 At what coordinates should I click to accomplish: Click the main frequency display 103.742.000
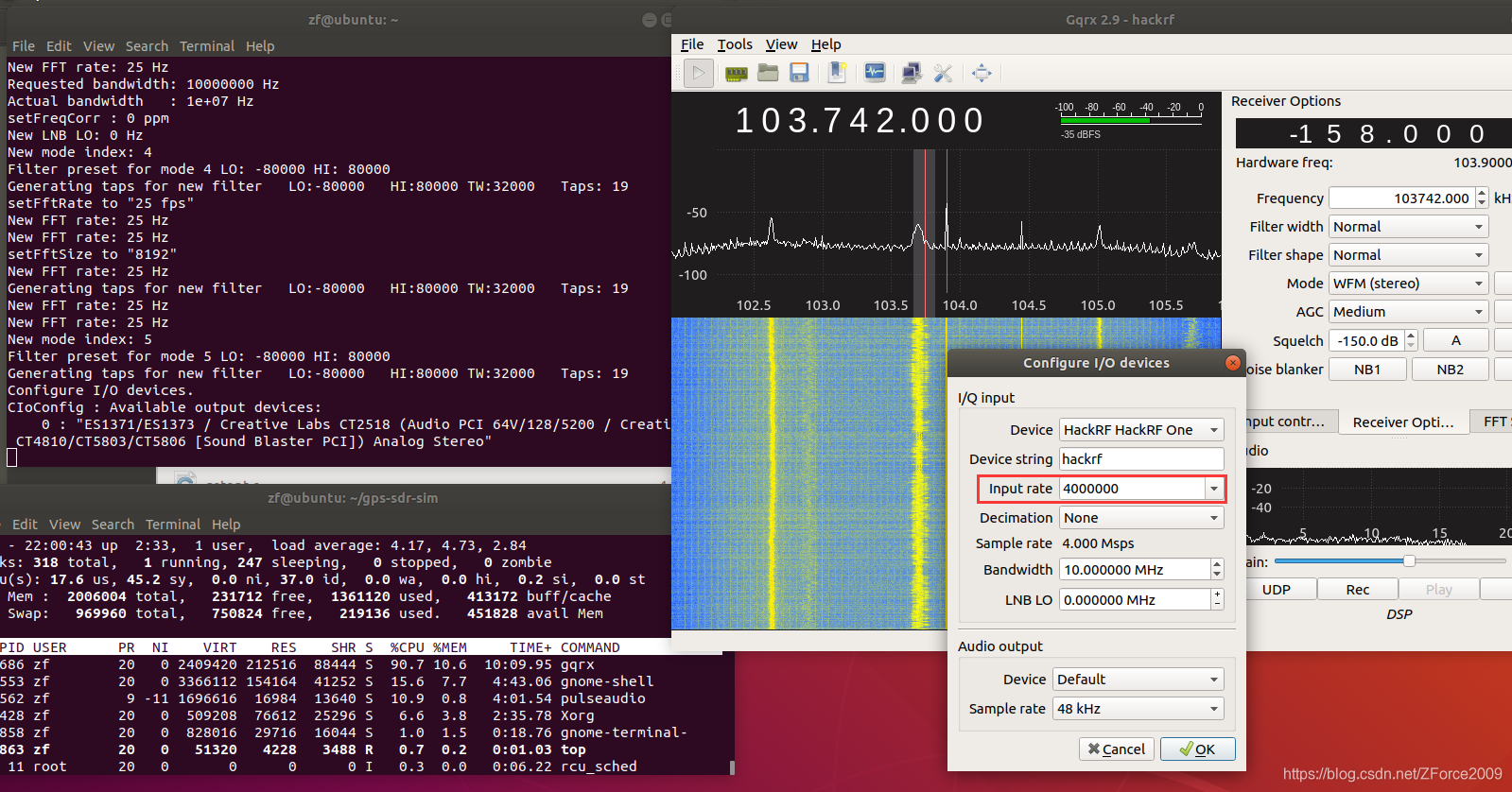[860, 120]
